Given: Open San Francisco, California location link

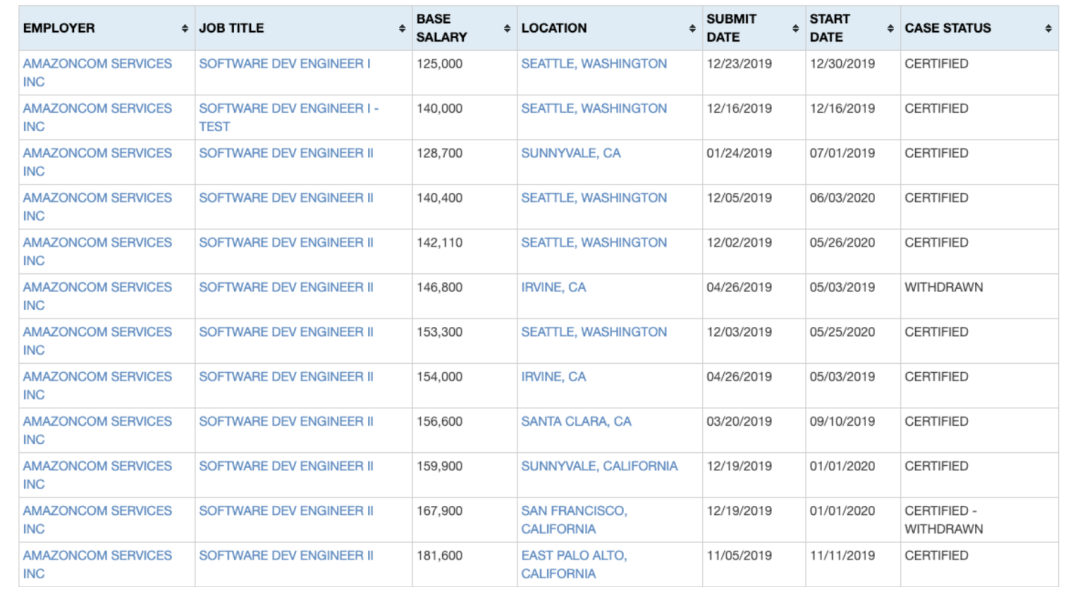Looking at the screenshot, I should click(x=574, y=520).
